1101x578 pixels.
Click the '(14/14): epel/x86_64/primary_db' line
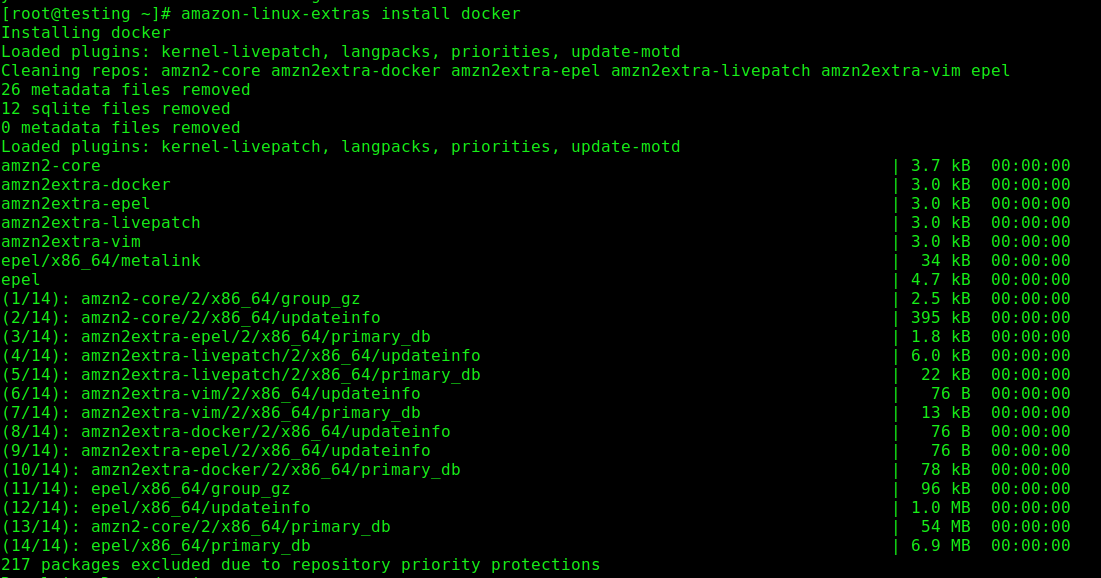coord(156,546)
